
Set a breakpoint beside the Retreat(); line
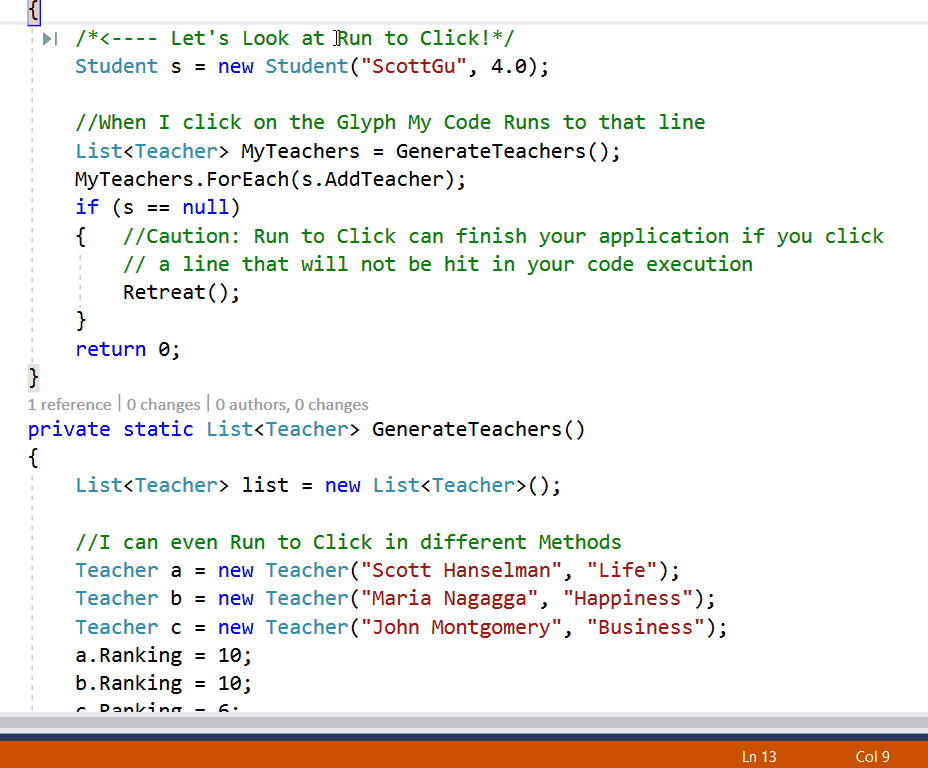(10, 292)
